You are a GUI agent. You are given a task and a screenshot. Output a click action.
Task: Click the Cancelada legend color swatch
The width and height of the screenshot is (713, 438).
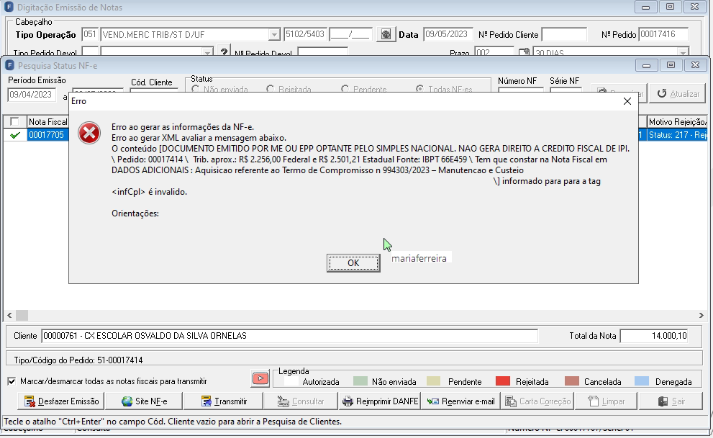572,381
